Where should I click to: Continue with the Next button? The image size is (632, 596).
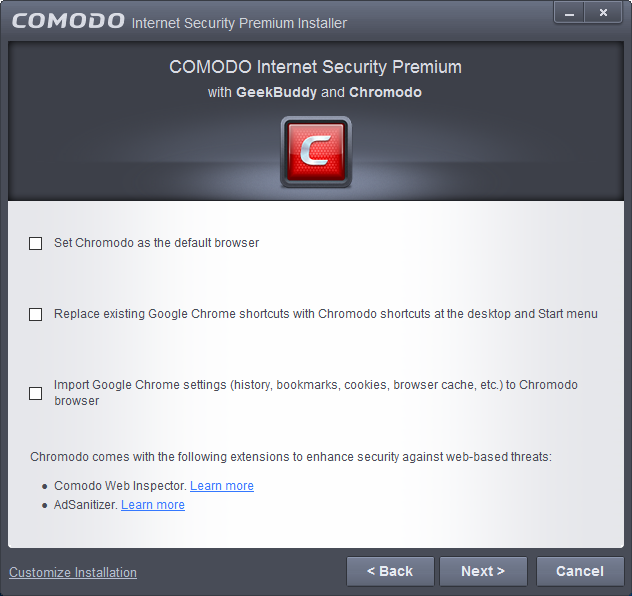click(x=483, y=571)
